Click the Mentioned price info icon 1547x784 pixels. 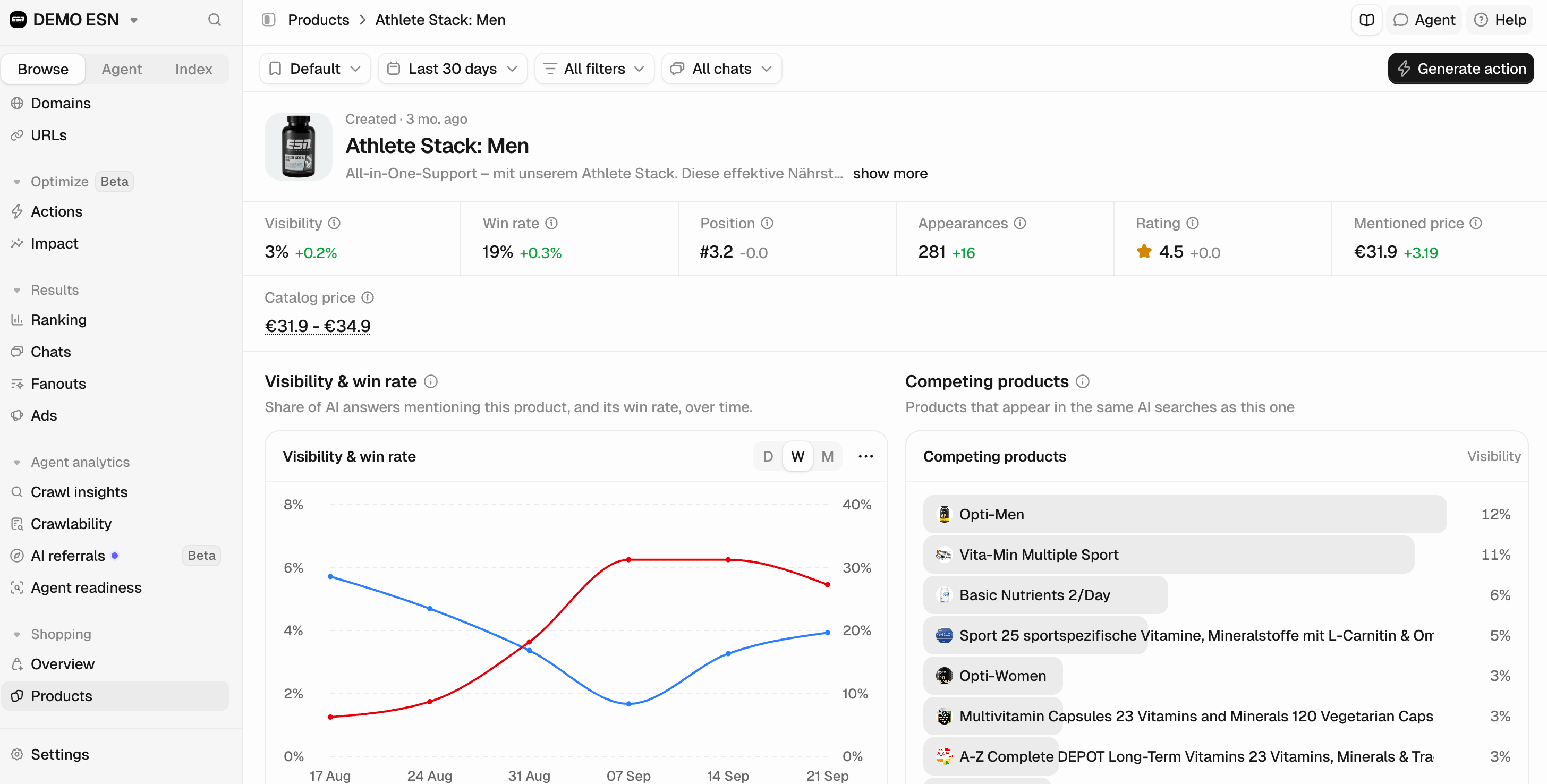(x=1475, y=223)
